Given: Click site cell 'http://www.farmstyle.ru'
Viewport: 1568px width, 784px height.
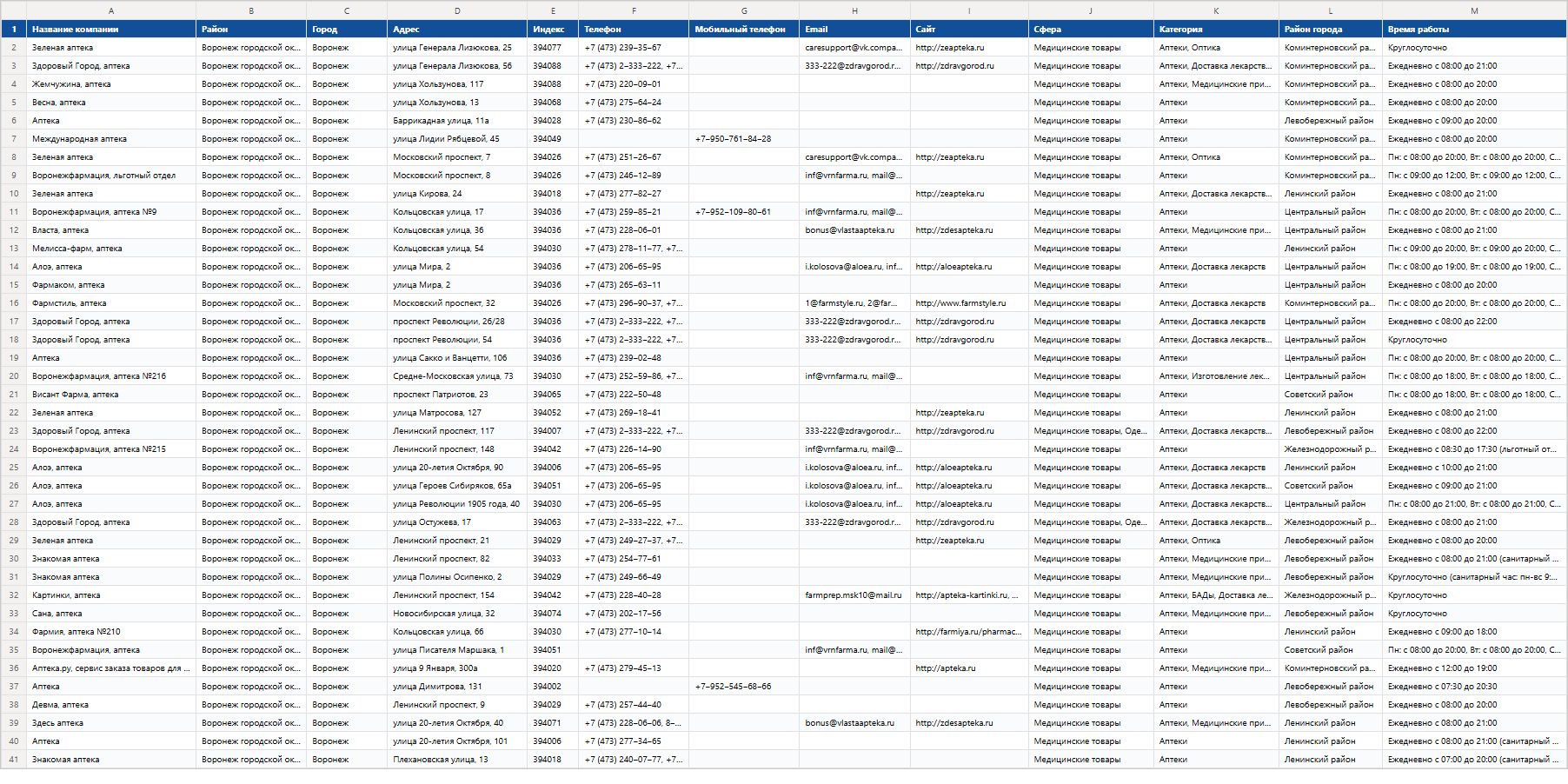Looking at the screenshot, I should [969, 303].
